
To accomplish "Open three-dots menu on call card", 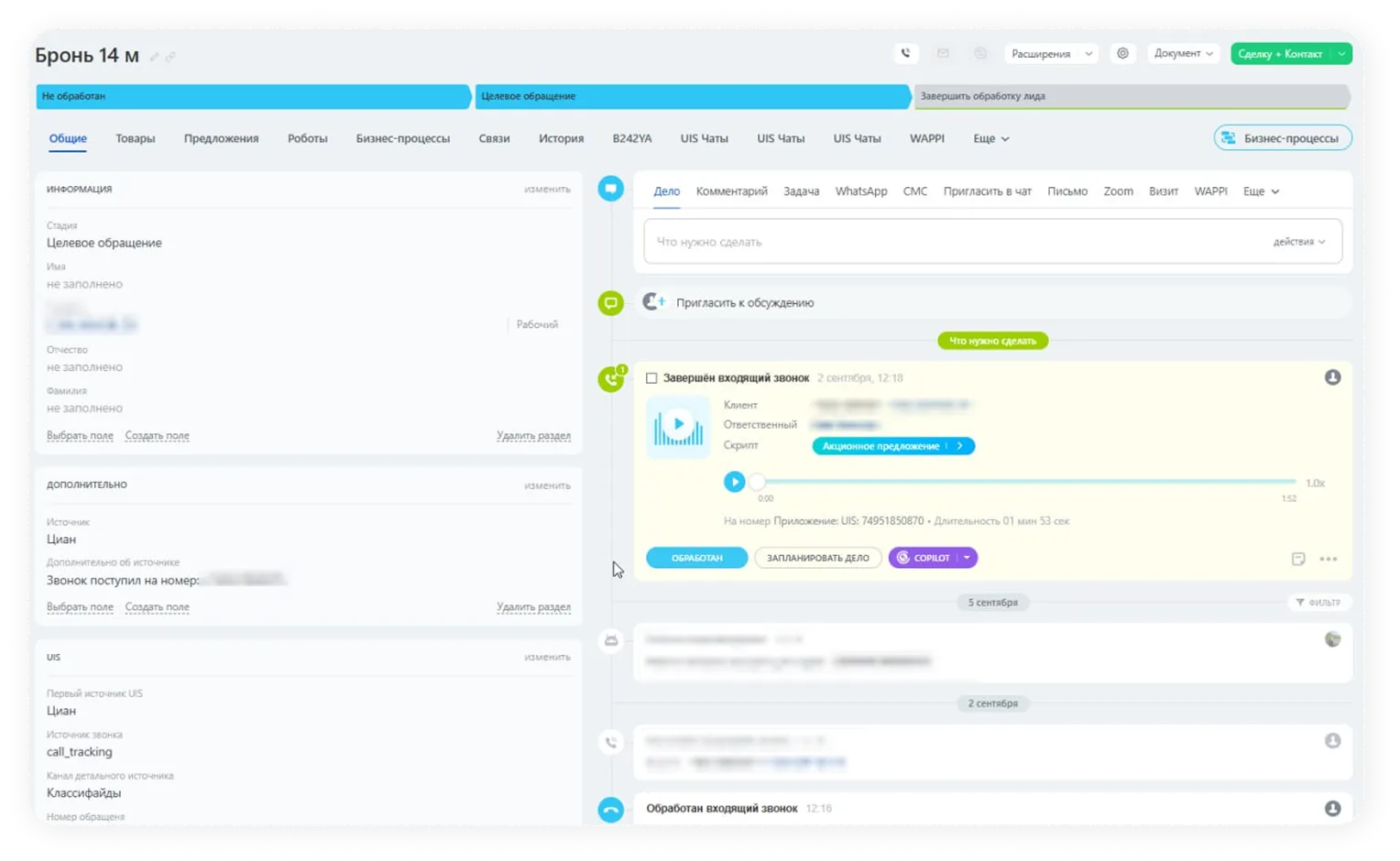I will pyautogui.click(x=1329, y=559).
